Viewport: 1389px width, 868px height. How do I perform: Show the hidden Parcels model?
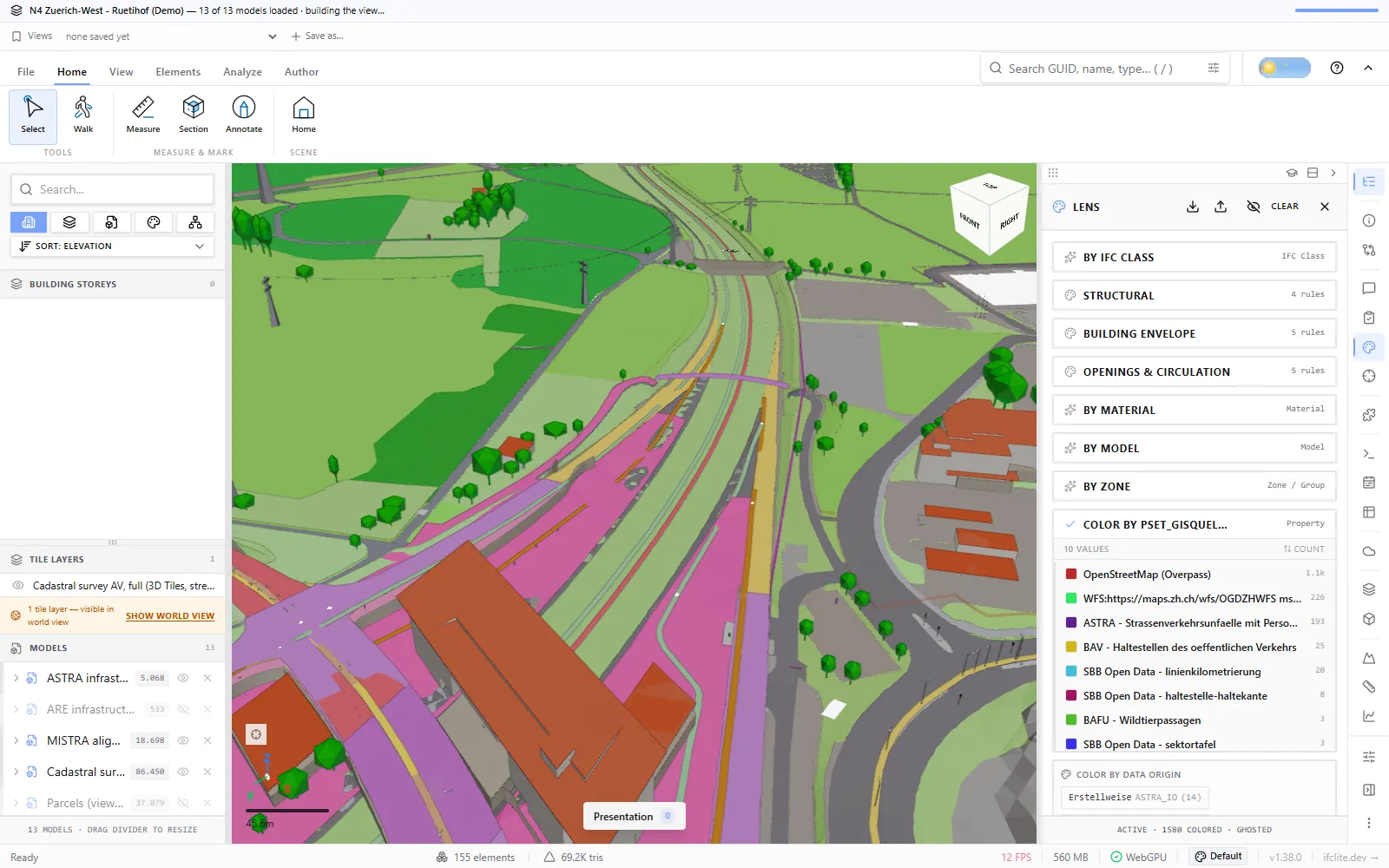point(183,803)
